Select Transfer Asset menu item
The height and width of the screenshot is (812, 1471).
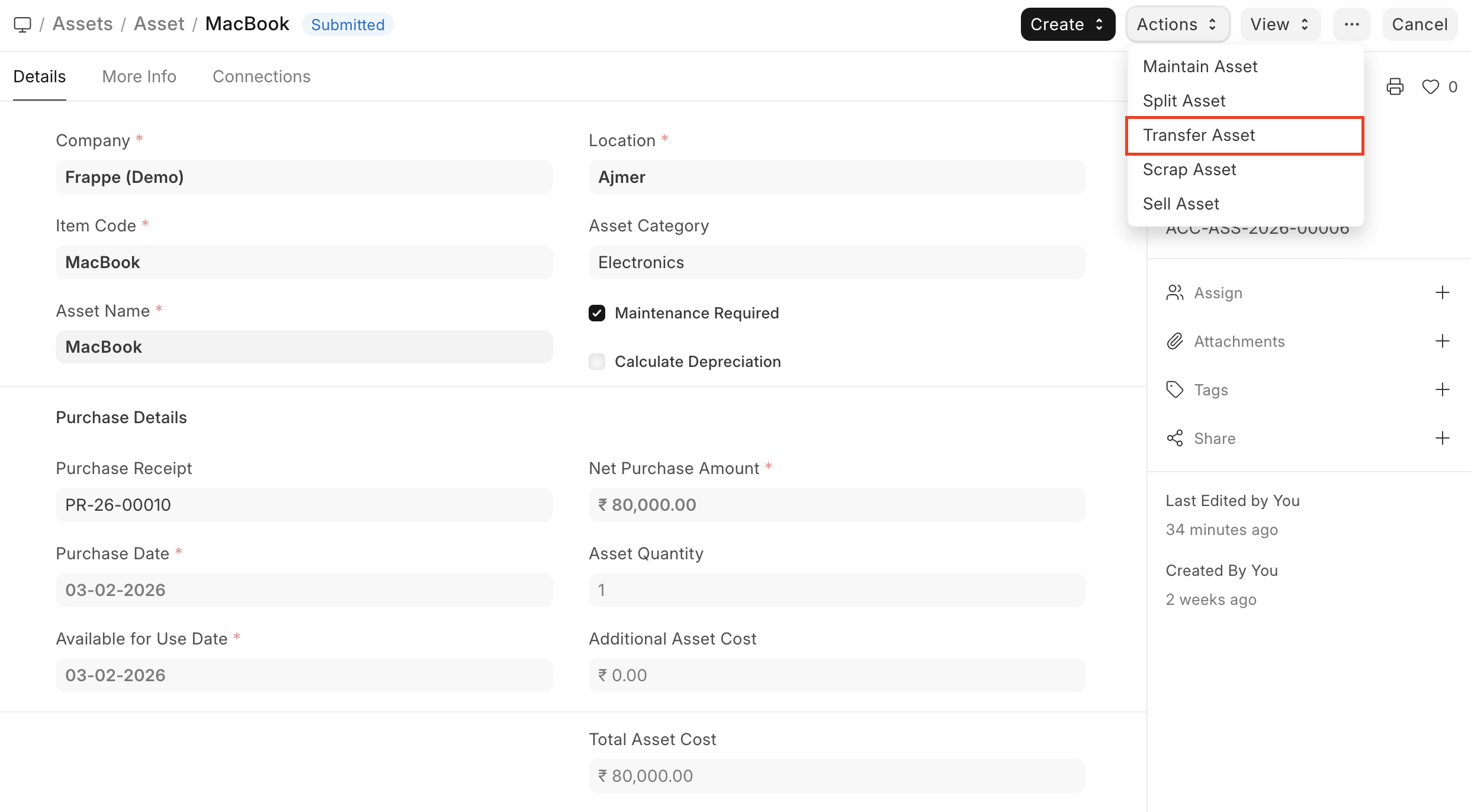pos(1245,135)
